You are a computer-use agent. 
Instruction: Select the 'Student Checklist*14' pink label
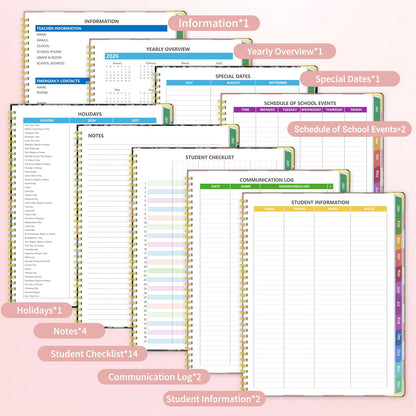pyautogui.click(x=93, y=354)
